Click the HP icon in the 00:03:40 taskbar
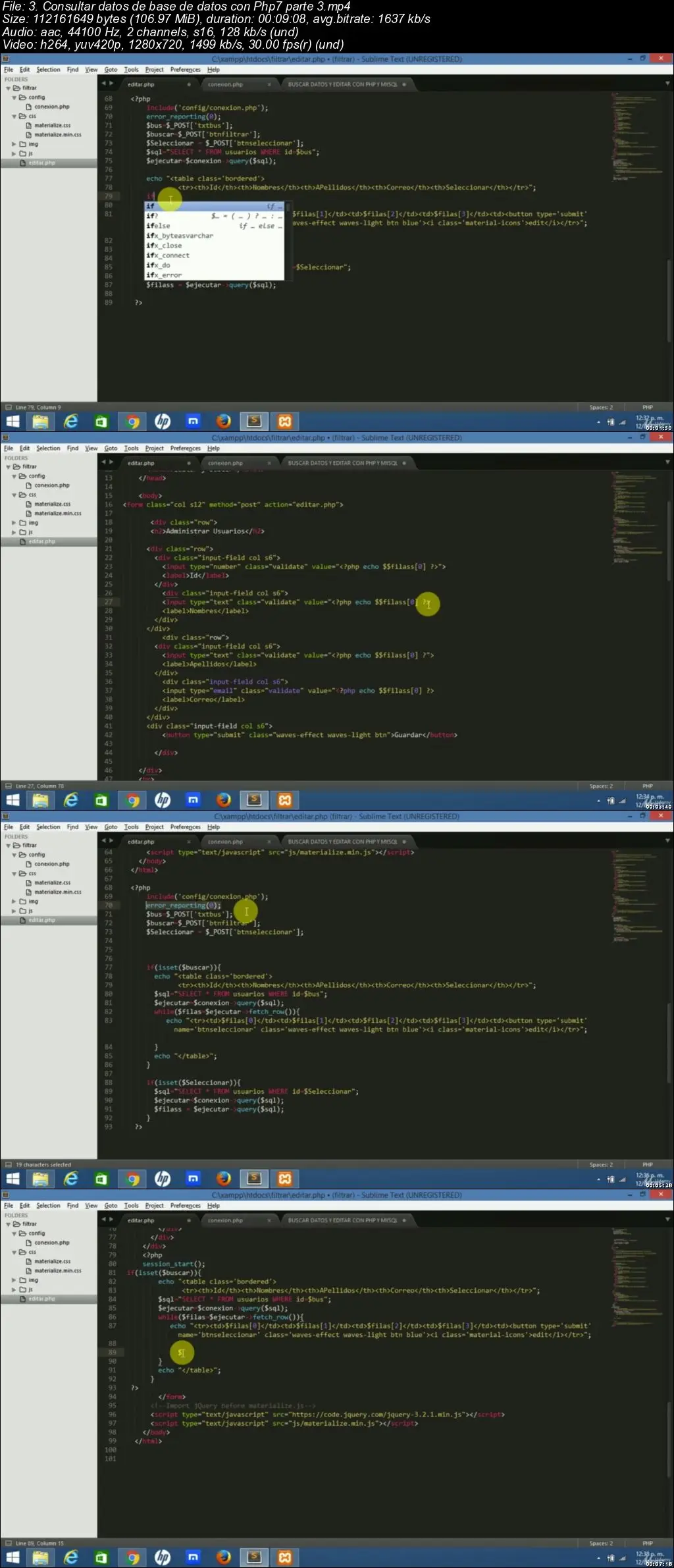The image size is (674, 1568). [x=163, y=801]
